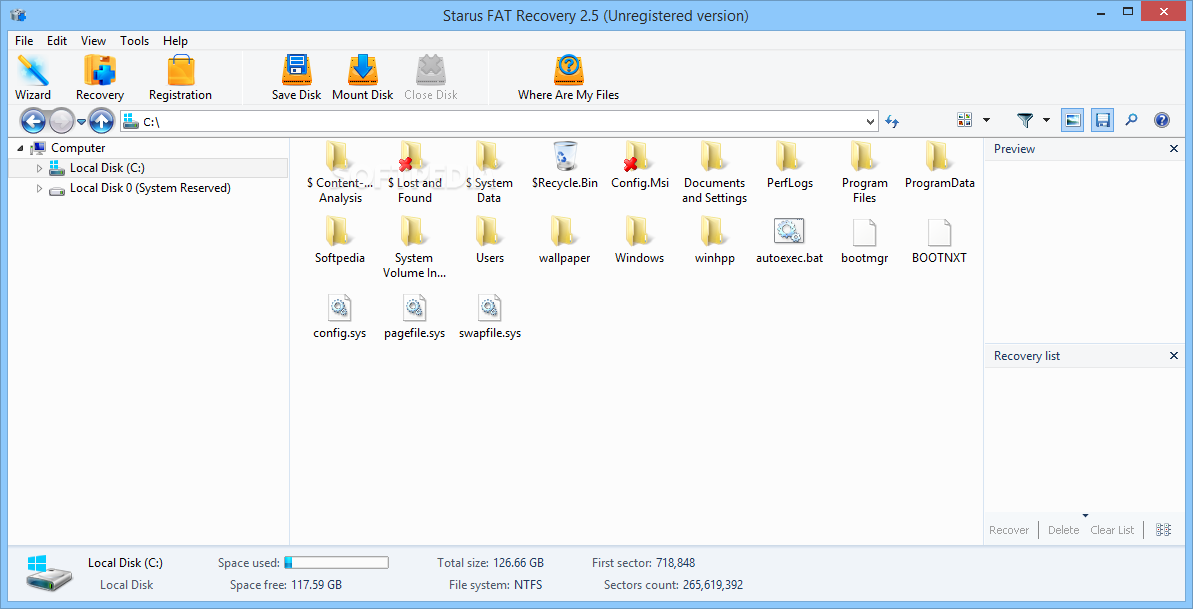This screenshot has height=609, width=1193.
Task: Select the swapfile.sys file
Action: tap(489, 316)
